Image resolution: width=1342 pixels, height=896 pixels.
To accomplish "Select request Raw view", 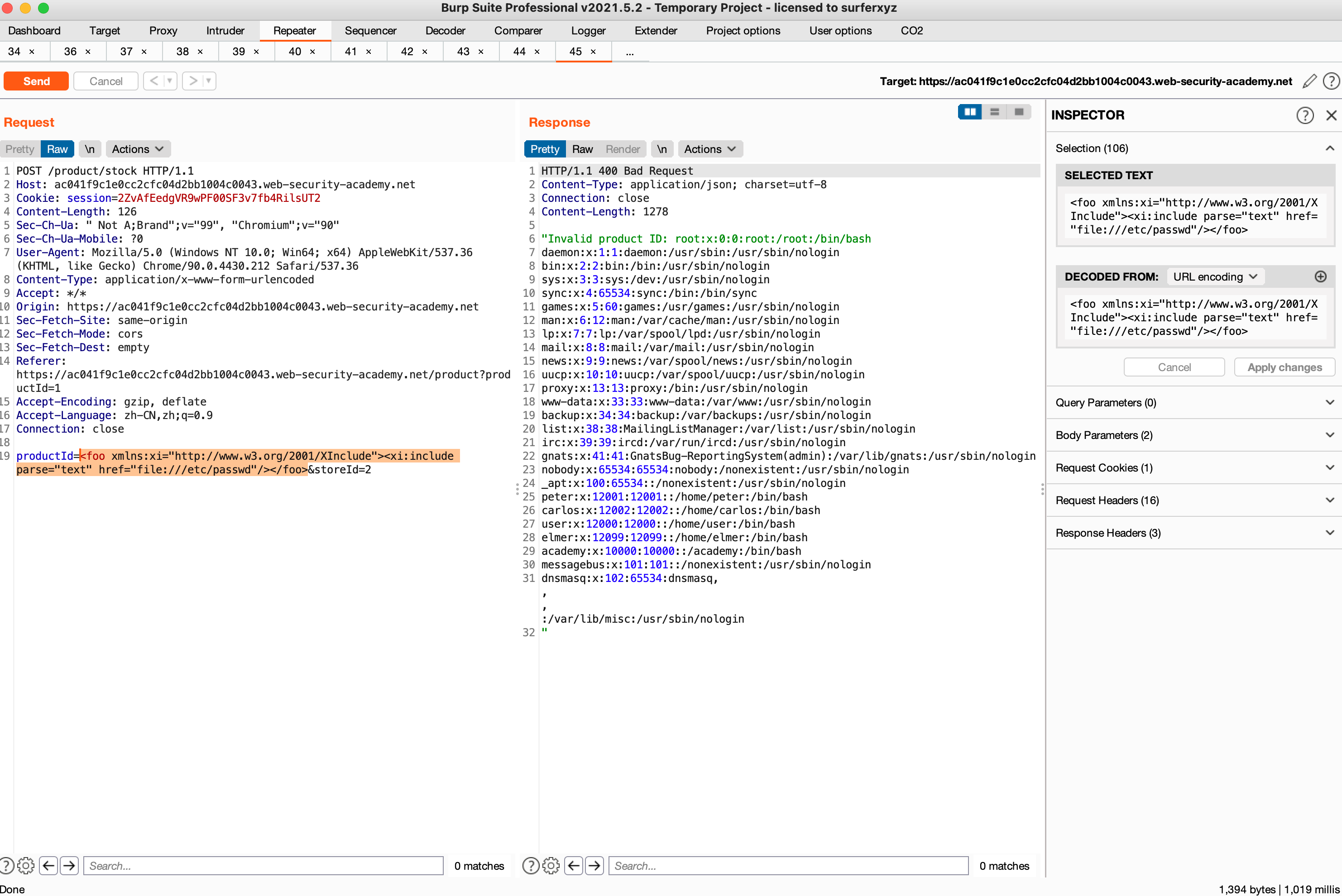I will 57,149.
